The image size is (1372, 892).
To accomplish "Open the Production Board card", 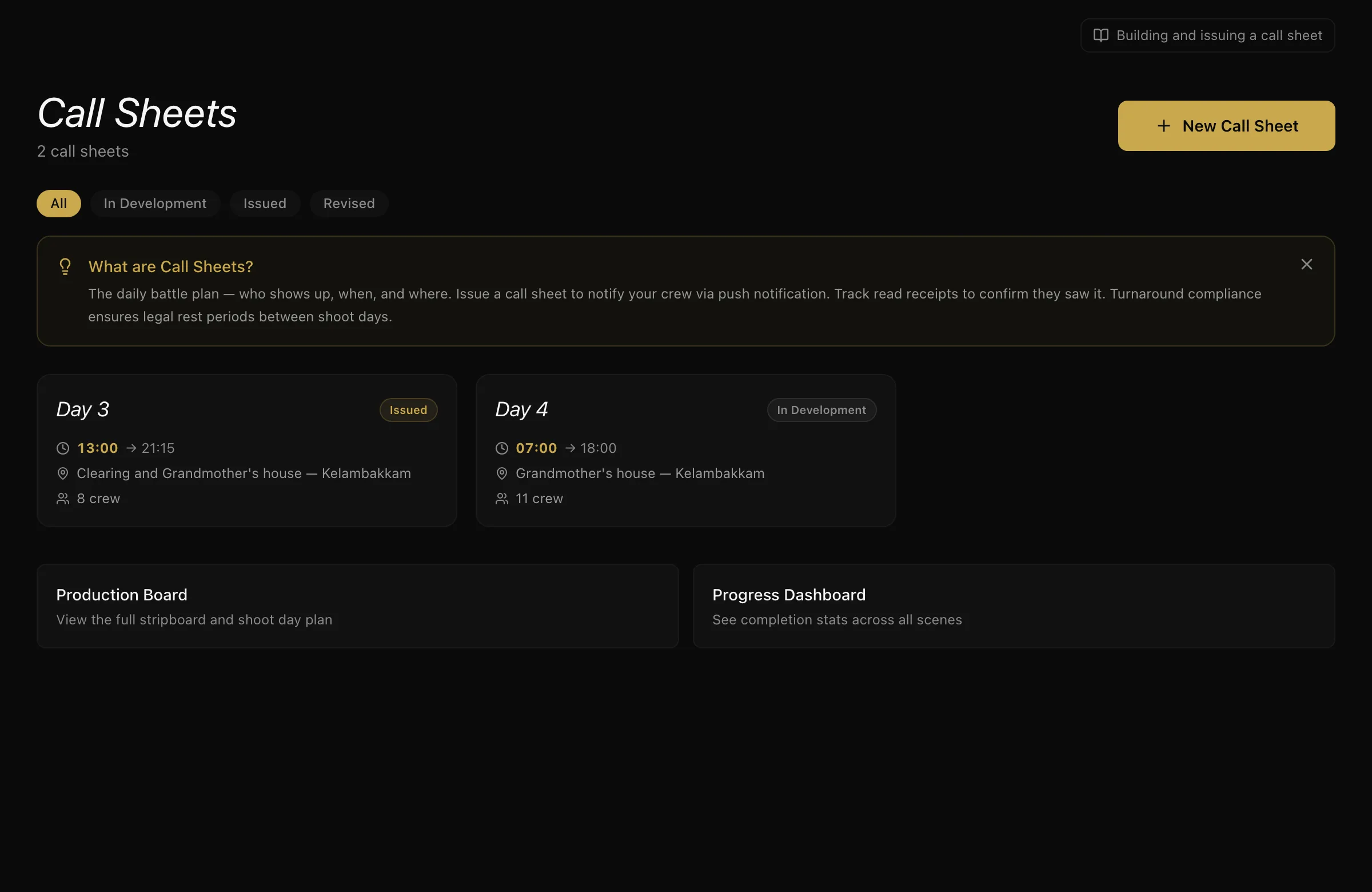I will (x=357, y=606).
